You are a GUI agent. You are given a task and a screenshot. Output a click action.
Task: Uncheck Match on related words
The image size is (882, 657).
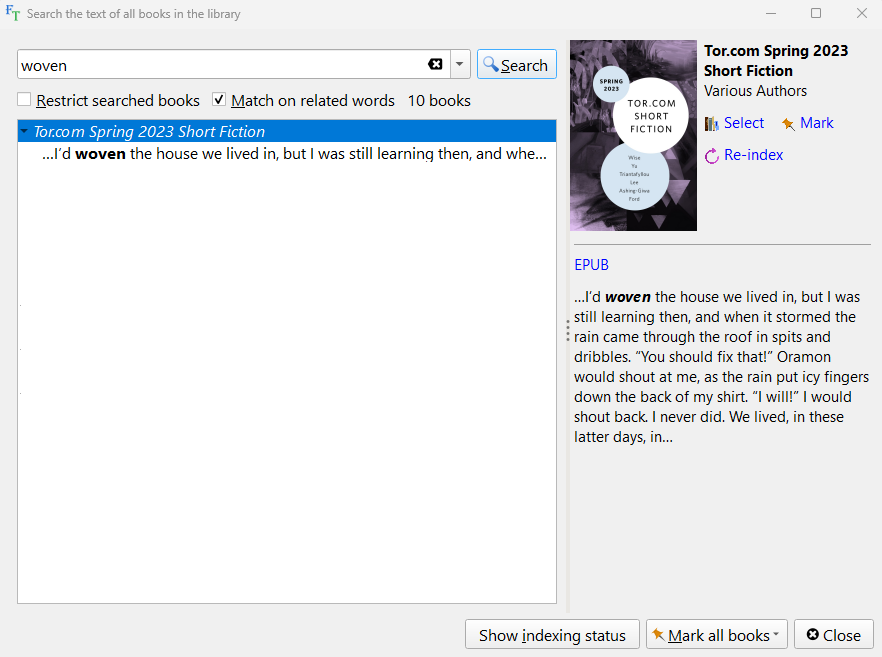point(219,100)
